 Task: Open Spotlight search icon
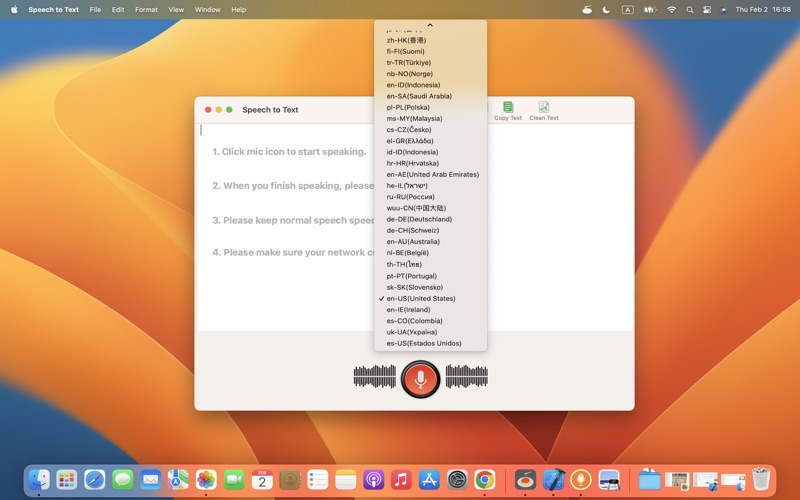tap(690, 10)
